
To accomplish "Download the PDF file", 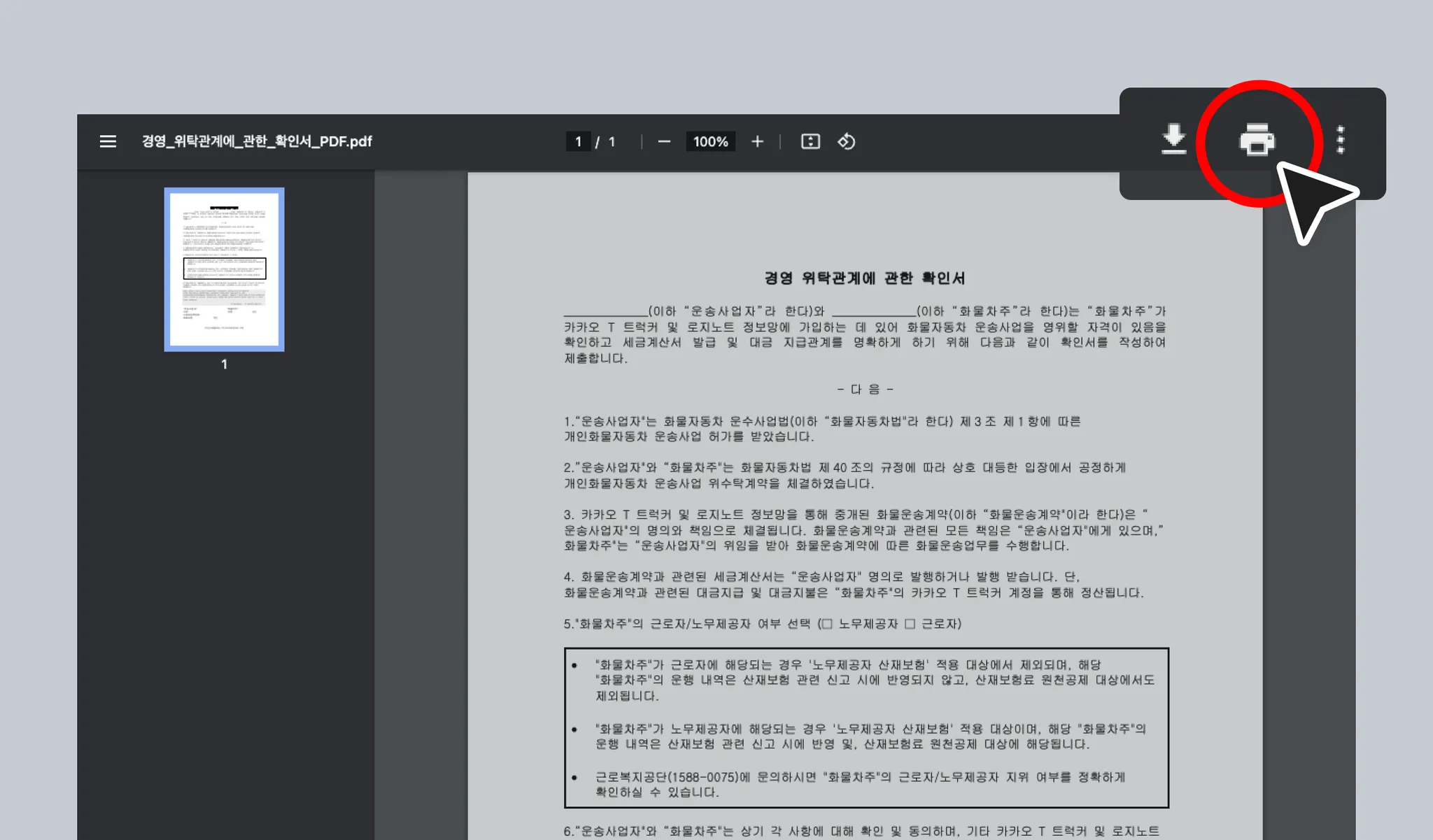I will (x=1173, y=139).
